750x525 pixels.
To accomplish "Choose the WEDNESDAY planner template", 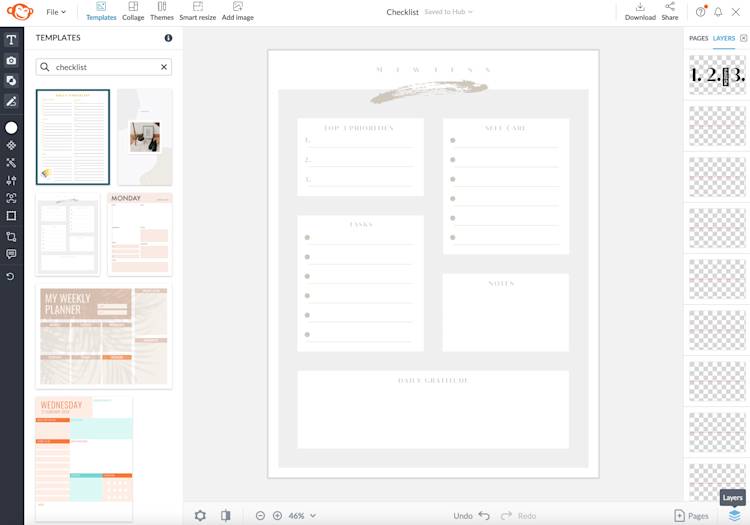I will (84, 458).
